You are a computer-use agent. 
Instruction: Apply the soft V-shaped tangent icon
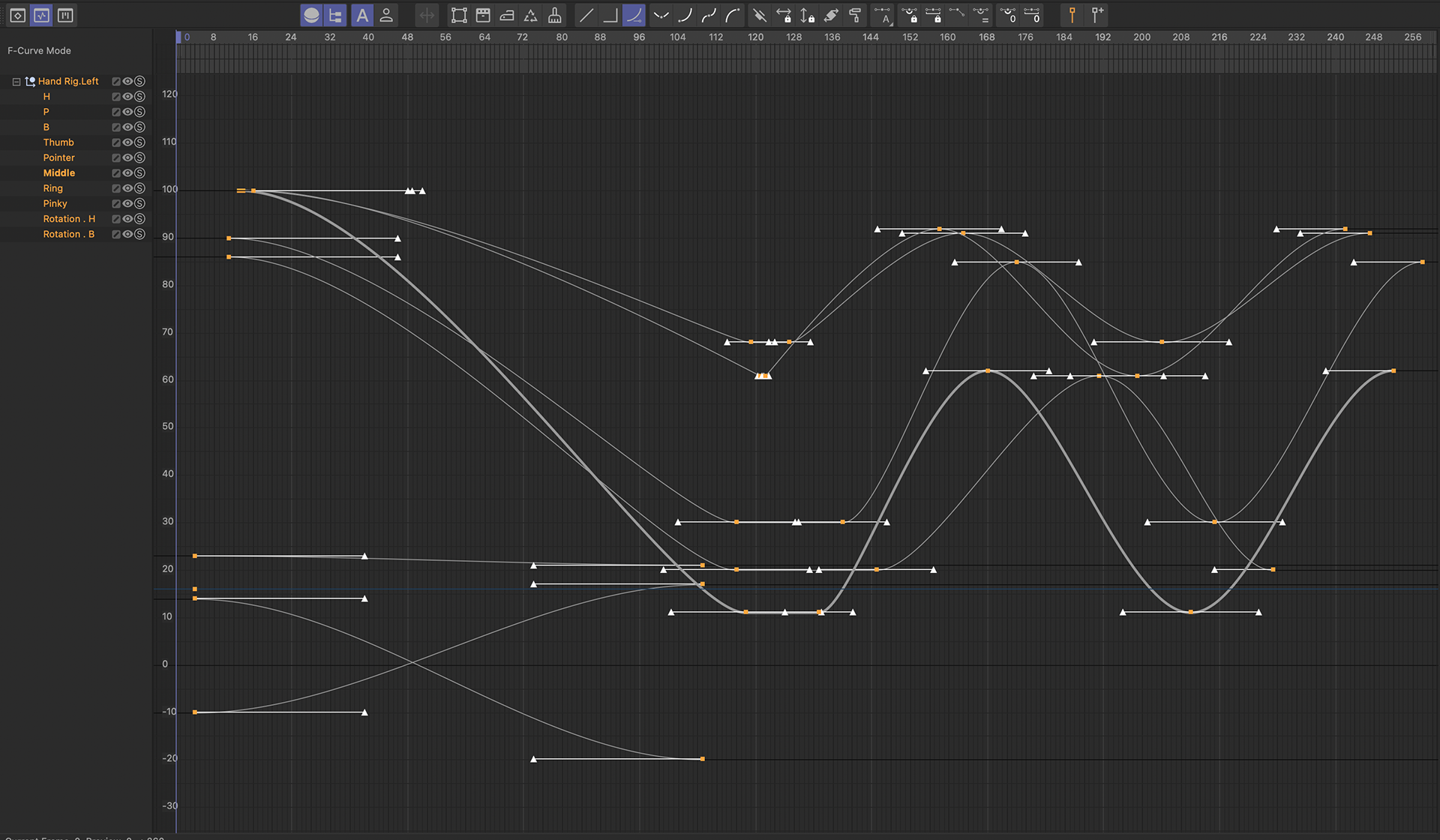[661, 15]
